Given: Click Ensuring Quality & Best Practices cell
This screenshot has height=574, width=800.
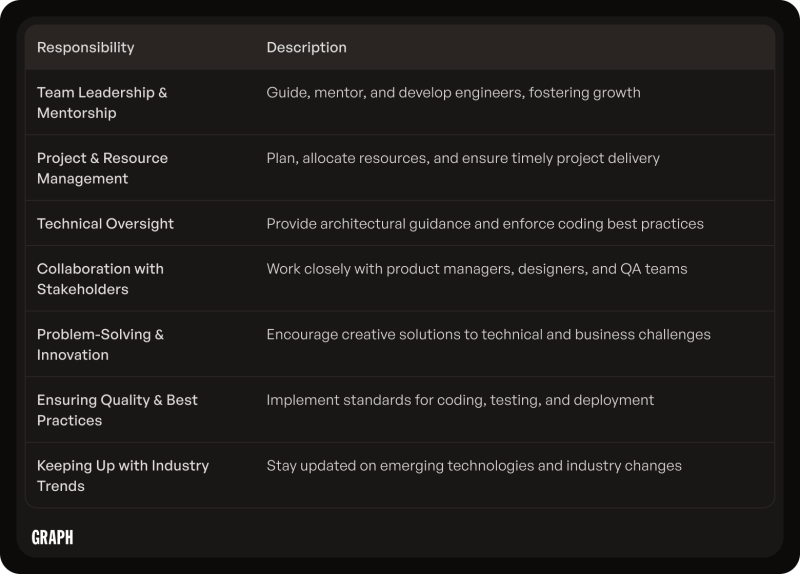Looking at the screenshot, I should 117,410.
